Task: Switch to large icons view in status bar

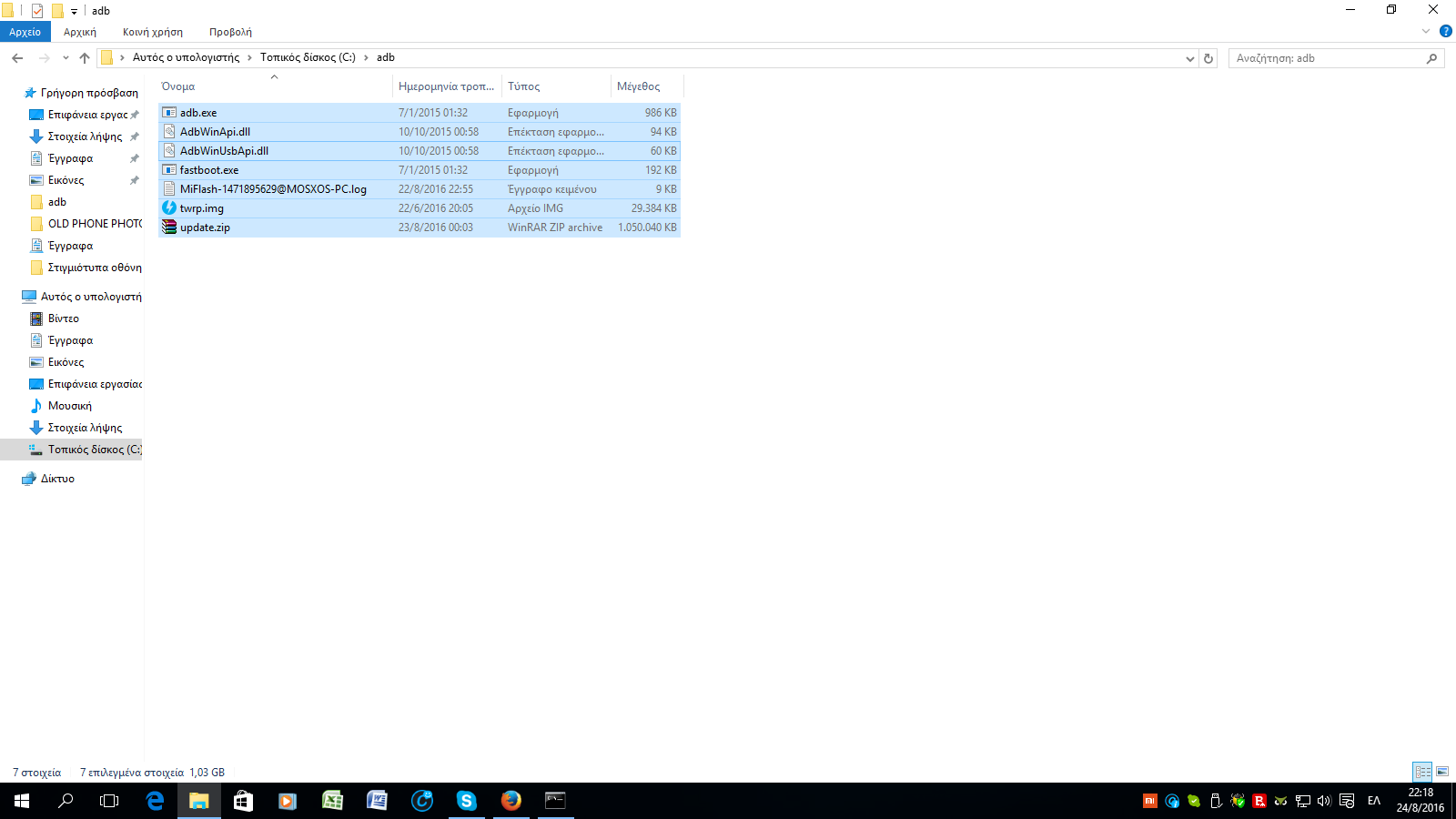Action: click(1442, 772)
